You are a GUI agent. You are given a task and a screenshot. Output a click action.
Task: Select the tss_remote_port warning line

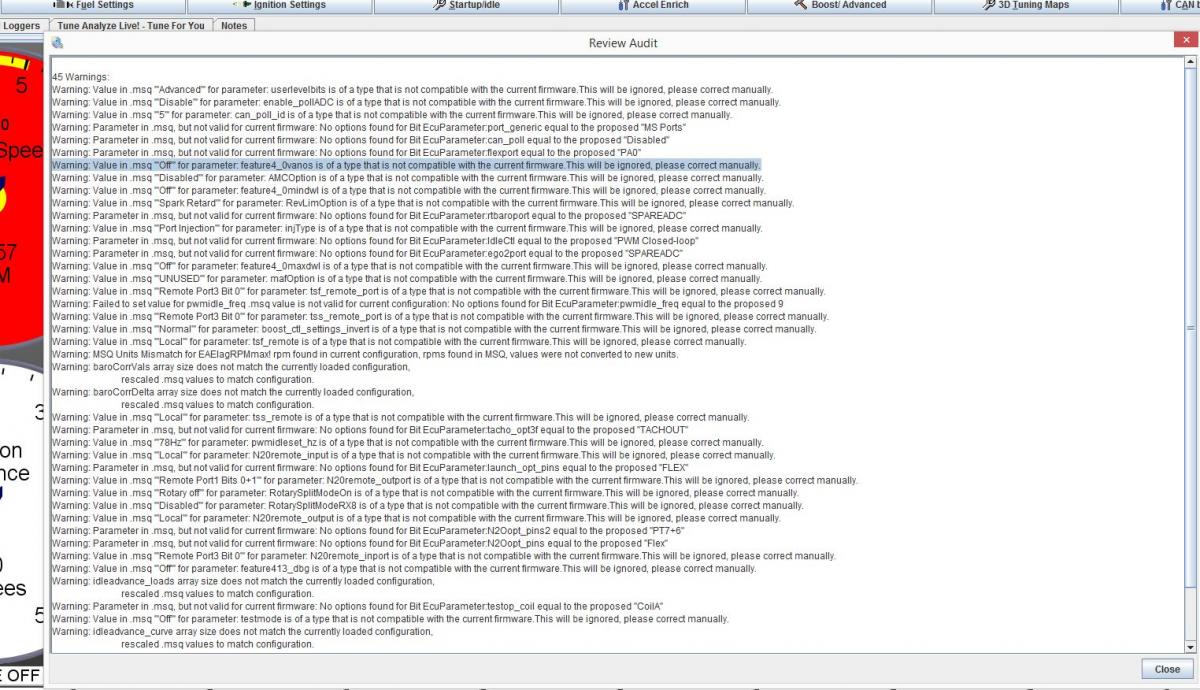click(x=441, y=316)
